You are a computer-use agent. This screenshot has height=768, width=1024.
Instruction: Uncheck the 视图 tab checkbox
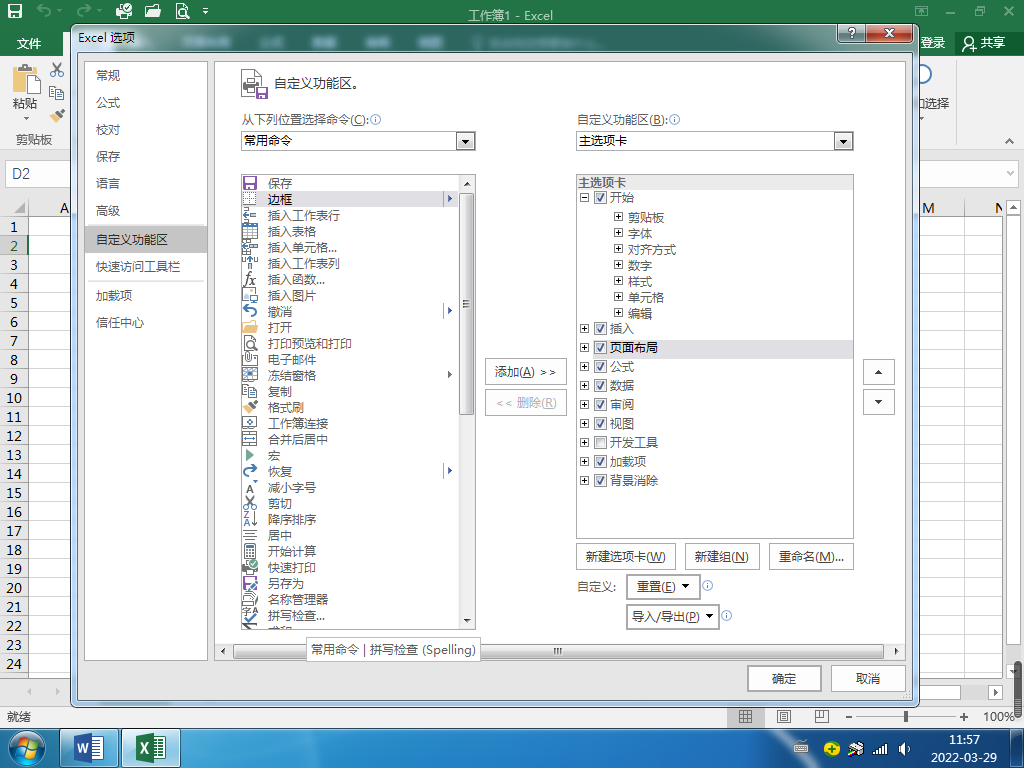pos(601,424)
